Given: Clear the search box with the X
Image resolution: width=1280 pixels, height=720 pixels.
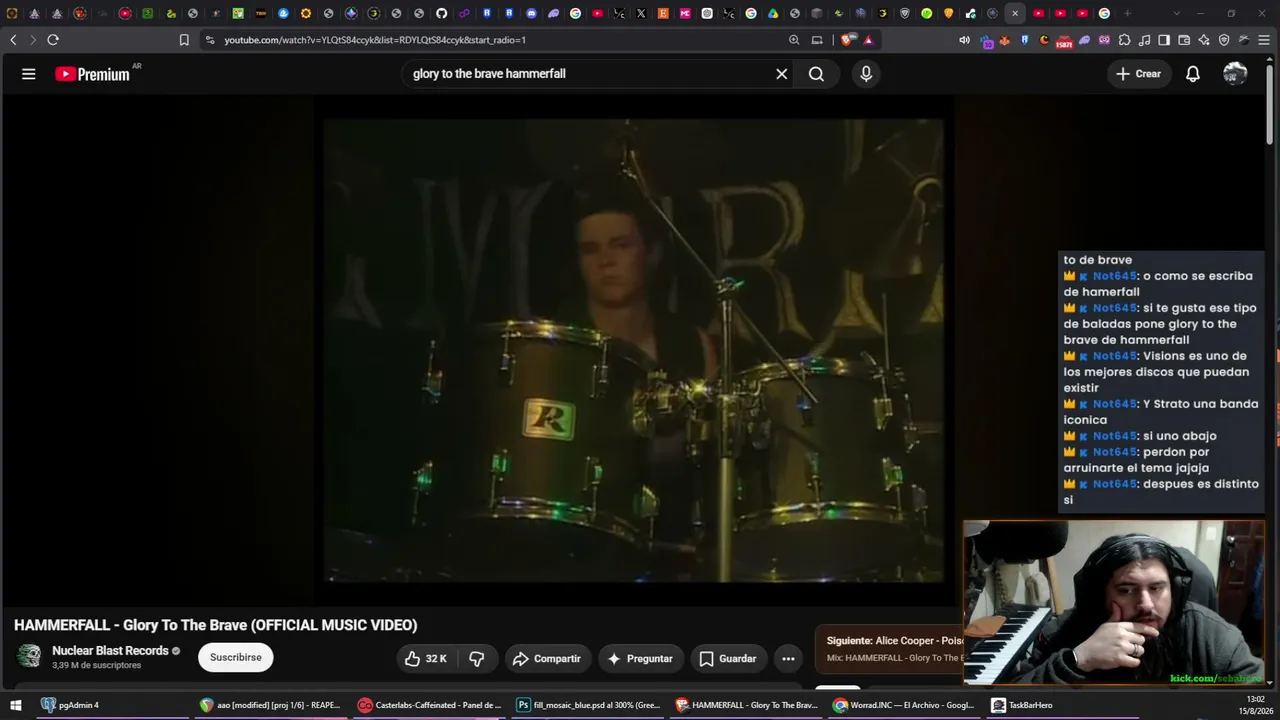Looking at the screenshot, I should tap(782, 74).
